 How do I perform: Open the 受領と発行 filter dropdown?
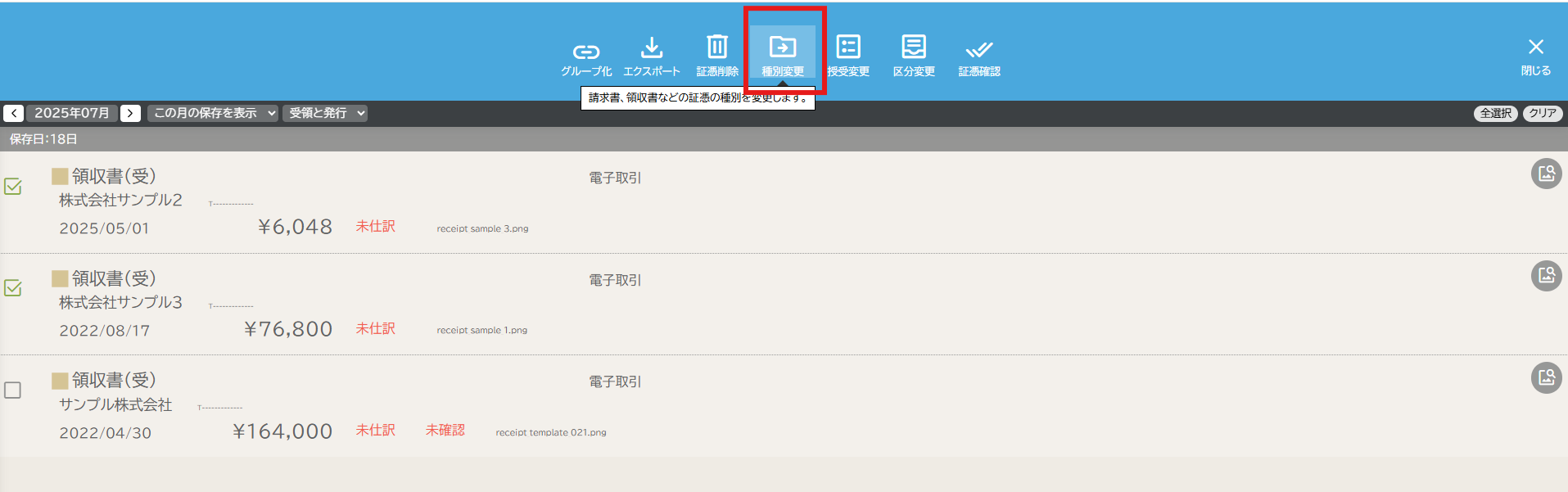(325, 113)
